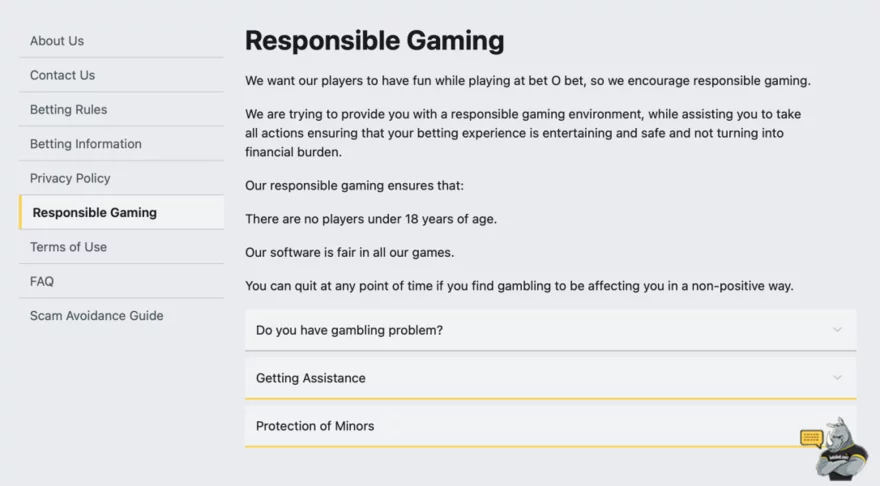Viewport: 880px width, 486px height.
Task: Open the Scam Avoidance Guide
Action: [96, 316]
